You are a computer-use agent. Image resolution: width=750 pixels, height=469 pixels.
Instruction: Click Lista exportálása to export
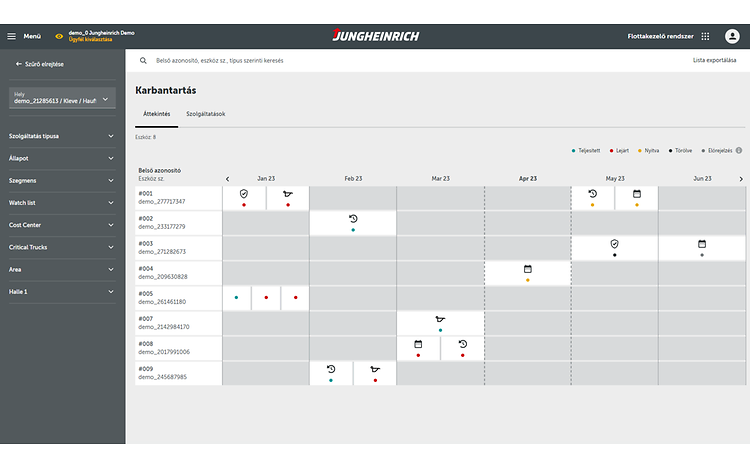point(714,61)
